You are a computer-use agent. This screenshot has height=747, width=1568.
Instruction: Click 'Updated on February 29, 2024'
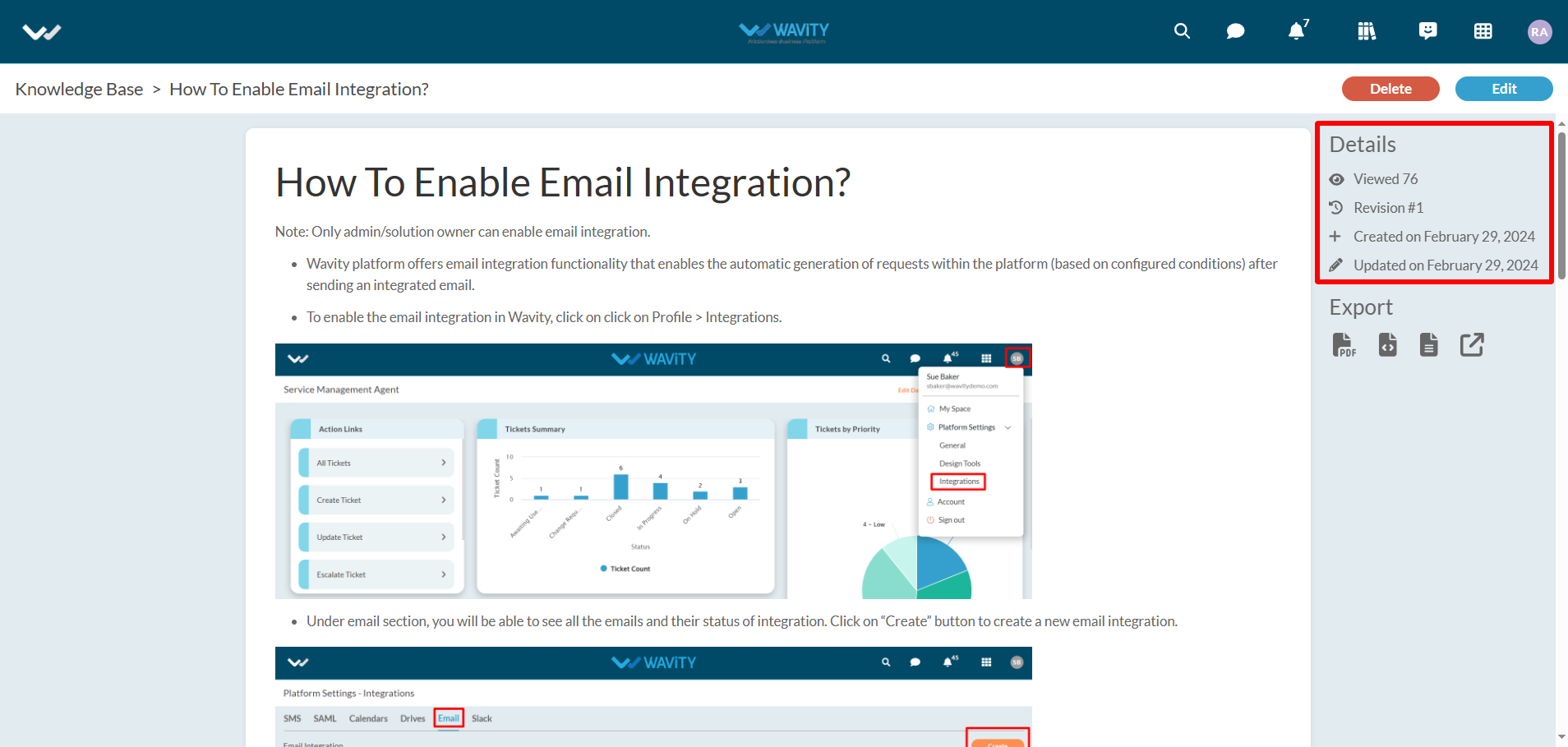[1446, 265]
